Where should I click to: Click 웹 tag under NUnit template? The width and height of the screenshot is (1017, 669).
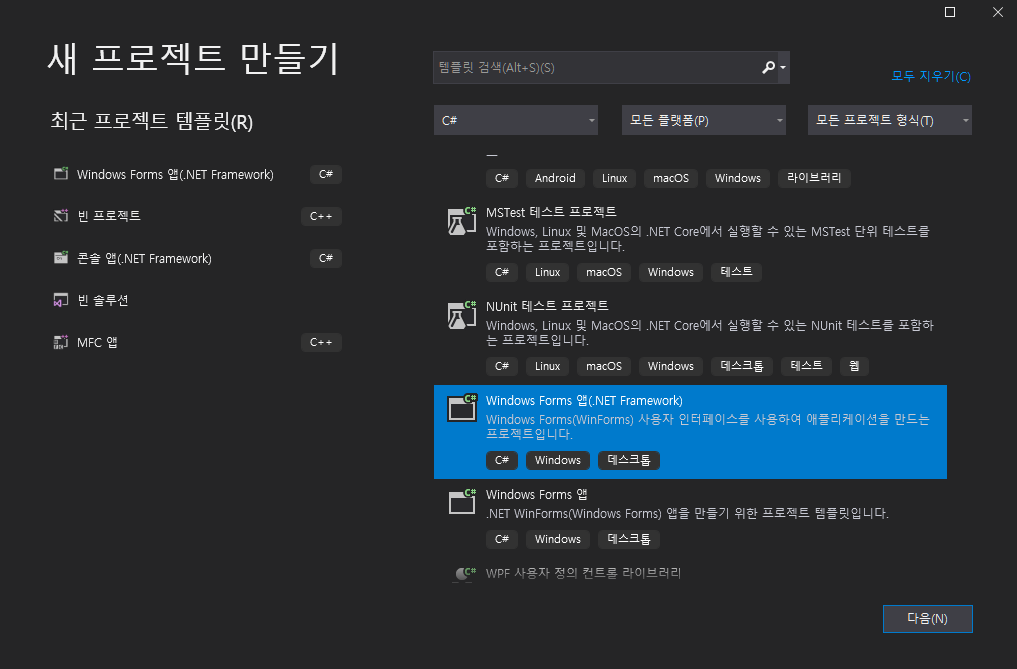854,366
